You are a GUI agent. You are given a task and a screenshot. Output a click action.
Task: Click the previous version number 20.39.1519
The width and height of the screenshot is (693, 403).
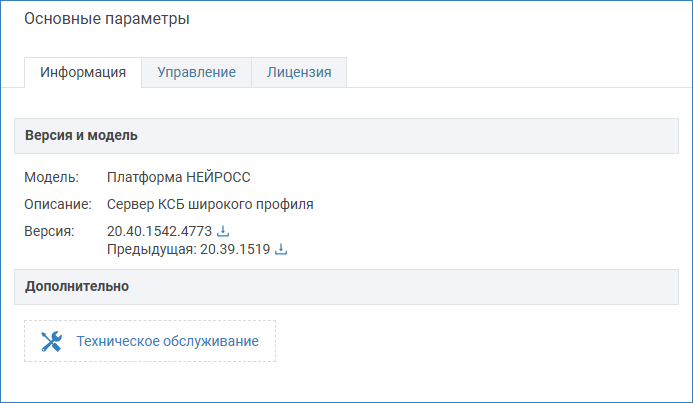(x=235, y=249)
